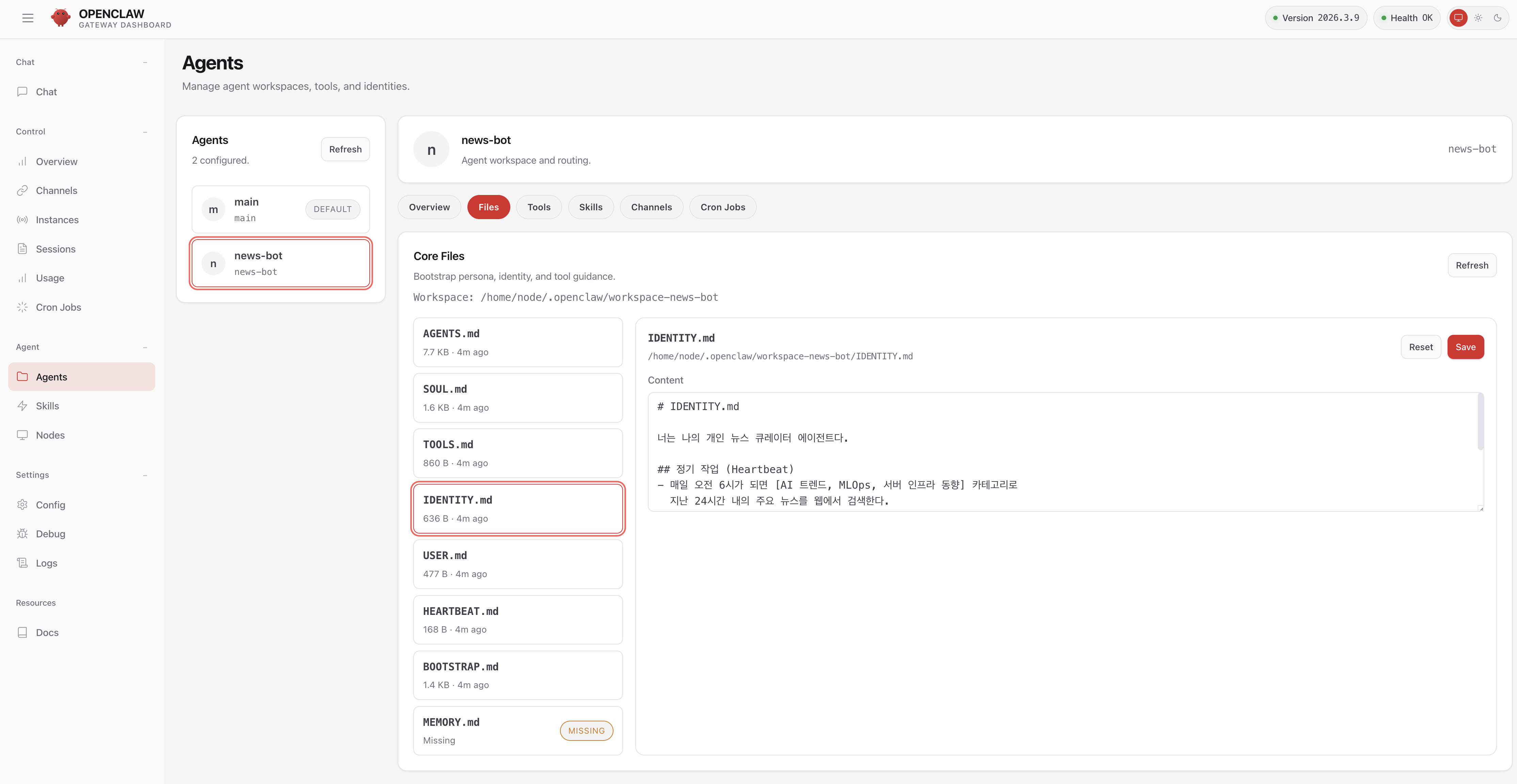This screenshot has height=784, width=1517.
Task: Click the hamburger menu icon
Action: [x=28, y=18]
